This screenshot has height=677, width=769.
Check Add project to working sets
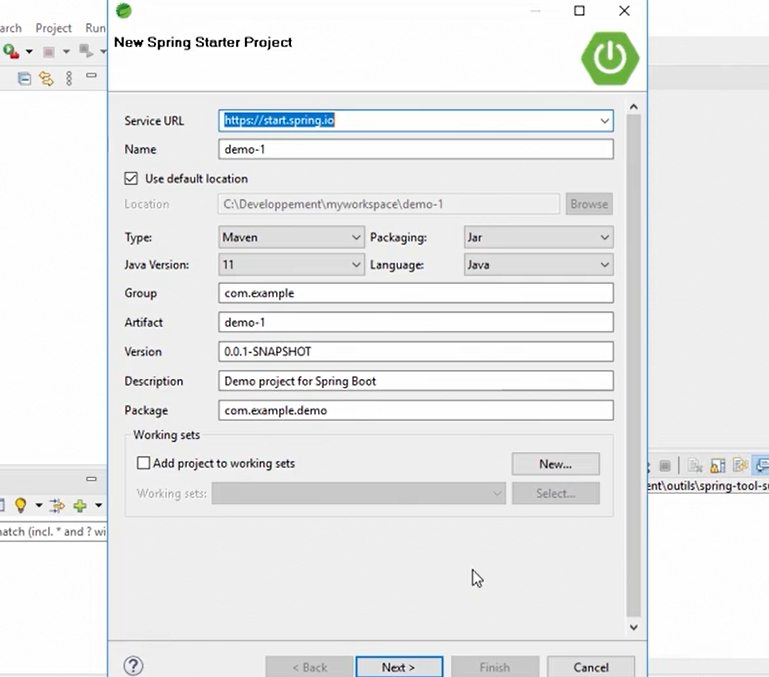143,463
